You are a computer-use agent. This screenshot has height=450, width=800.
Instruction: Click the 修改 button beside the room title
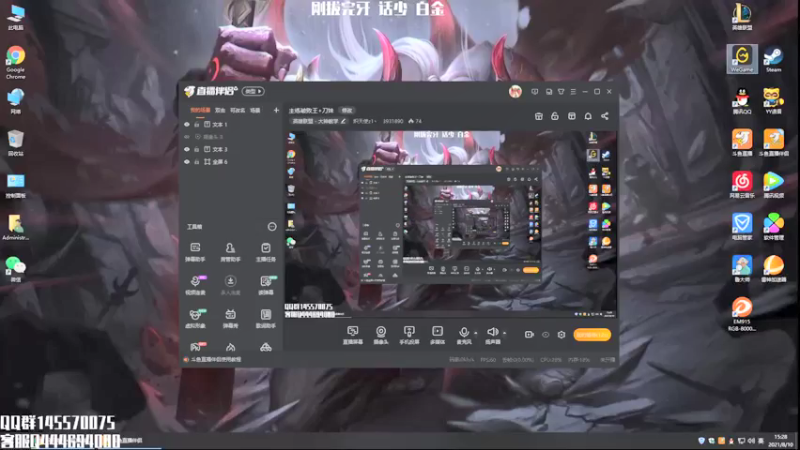click(347, 110)
